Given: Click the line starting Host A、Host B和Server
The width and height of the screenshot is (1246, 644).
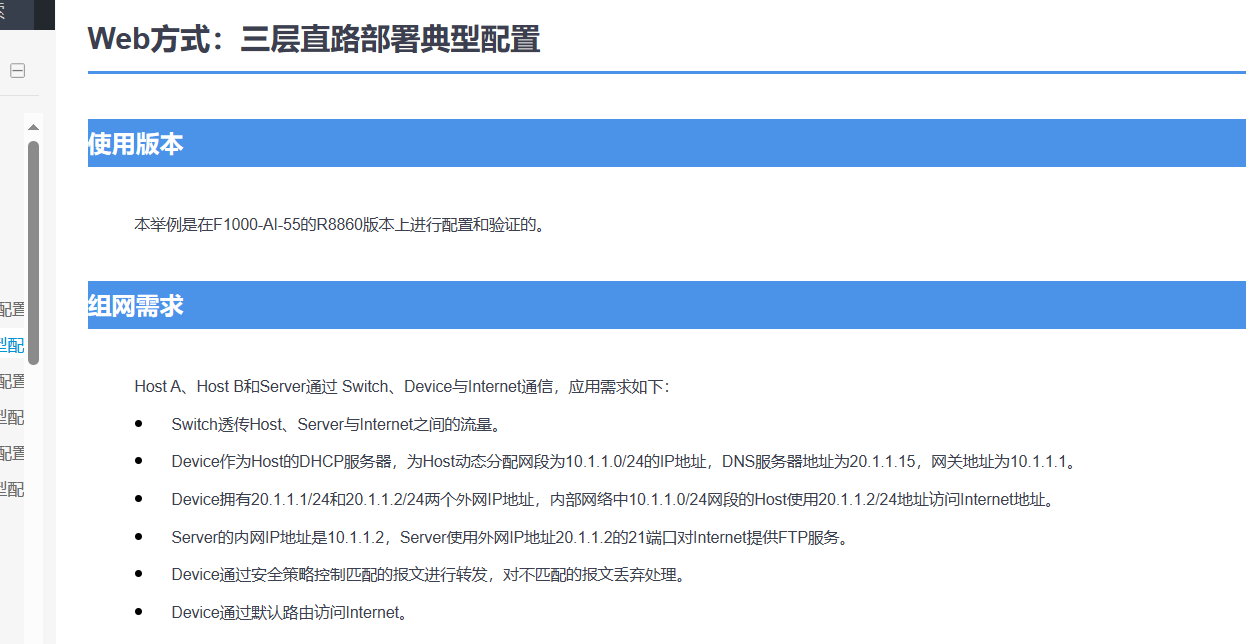Looking at the screenshot, I should pyautogui.click(x=402, y=386).
